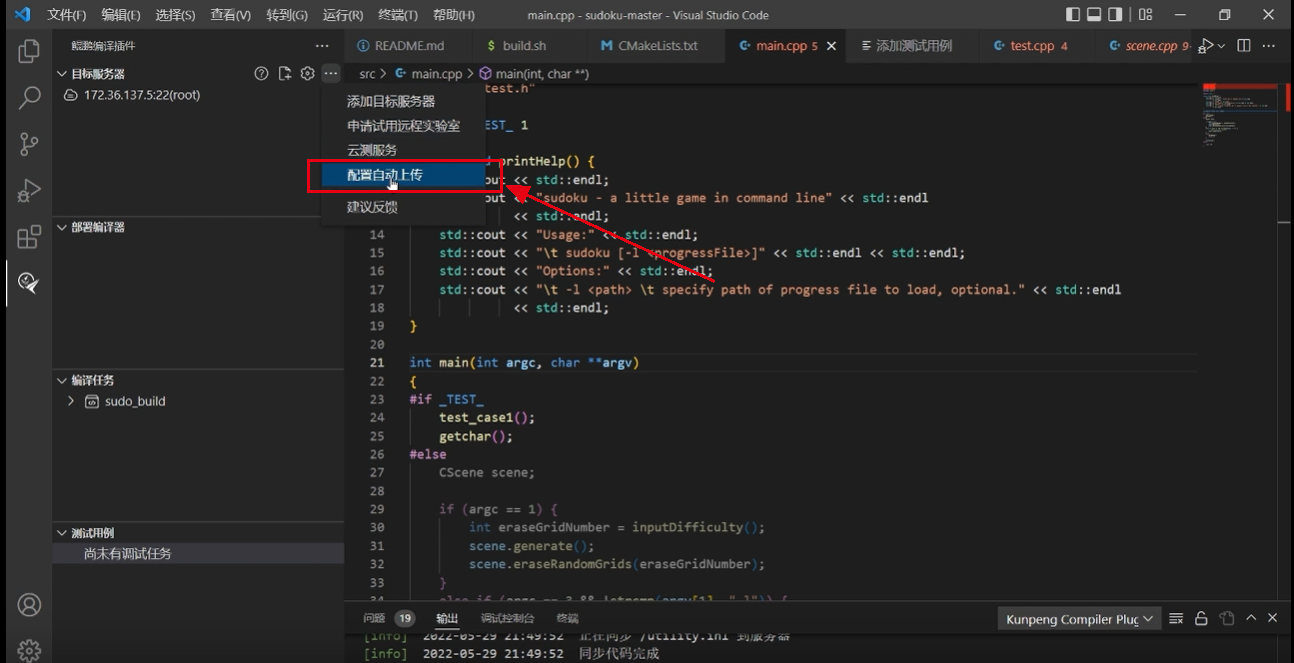This screenshot has height=663, width=1294.
Task: Open the Manage gear in activity bar
Action: (29, 650)
